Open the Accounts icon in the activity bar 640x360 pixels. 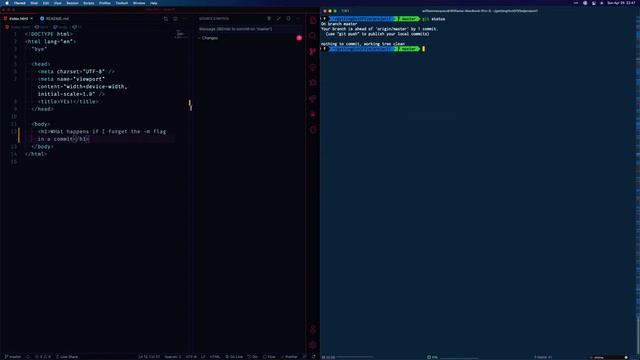click(313, 329)
